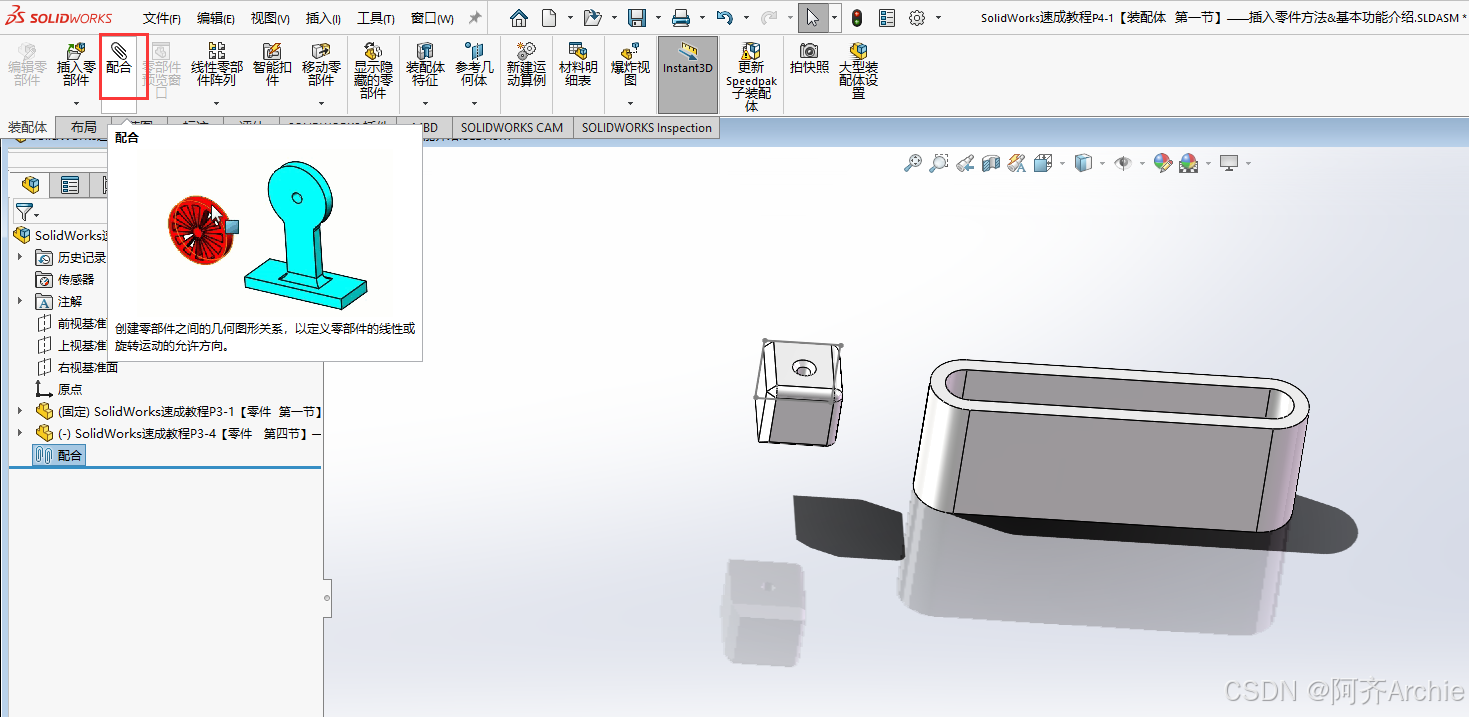The image size is (1469, 717).
Task: Switch to the Assembly (装配体) tab
Action: [28, 127]
